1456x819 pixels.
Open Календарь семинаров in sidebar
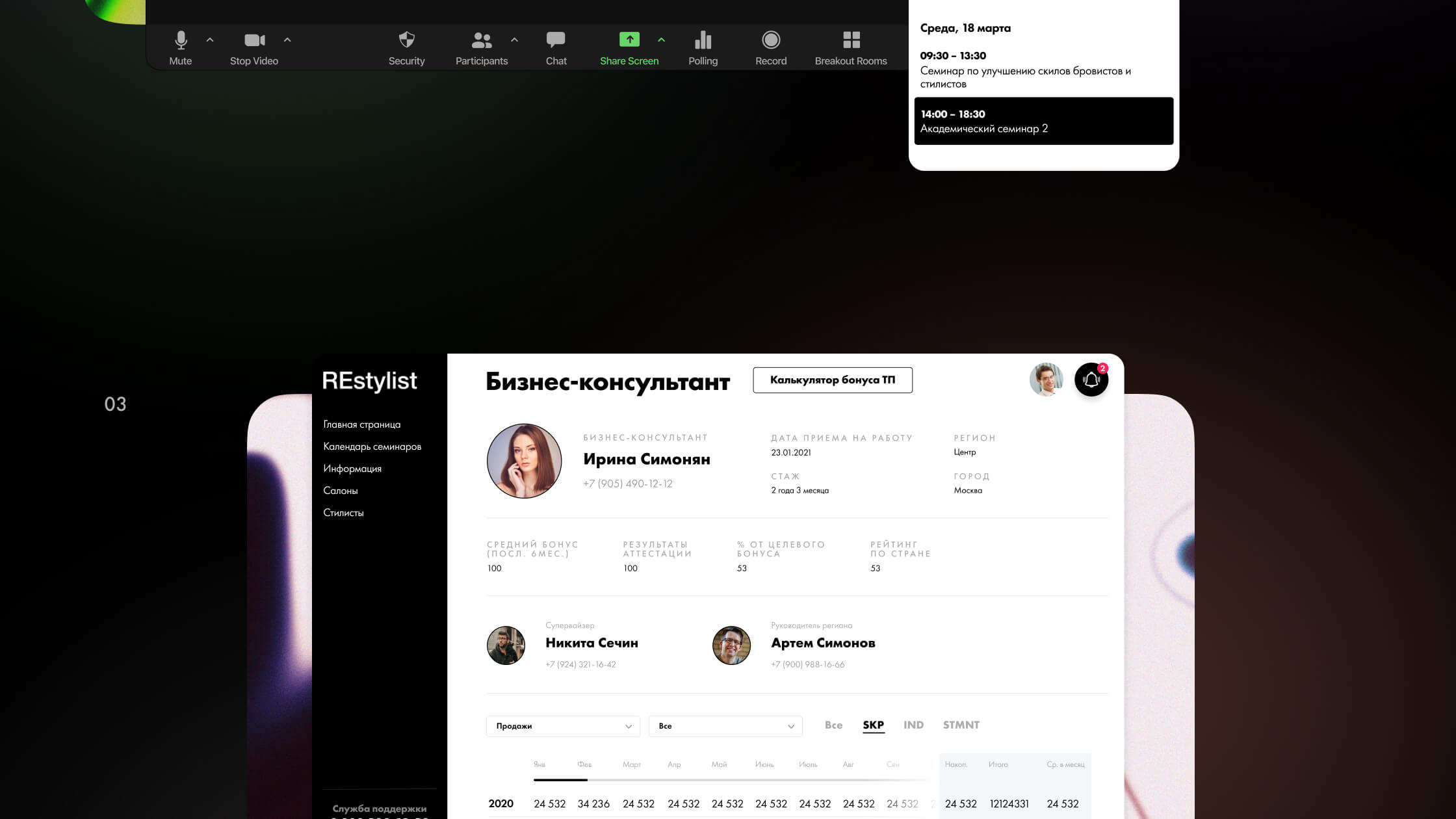pos(372,447)
